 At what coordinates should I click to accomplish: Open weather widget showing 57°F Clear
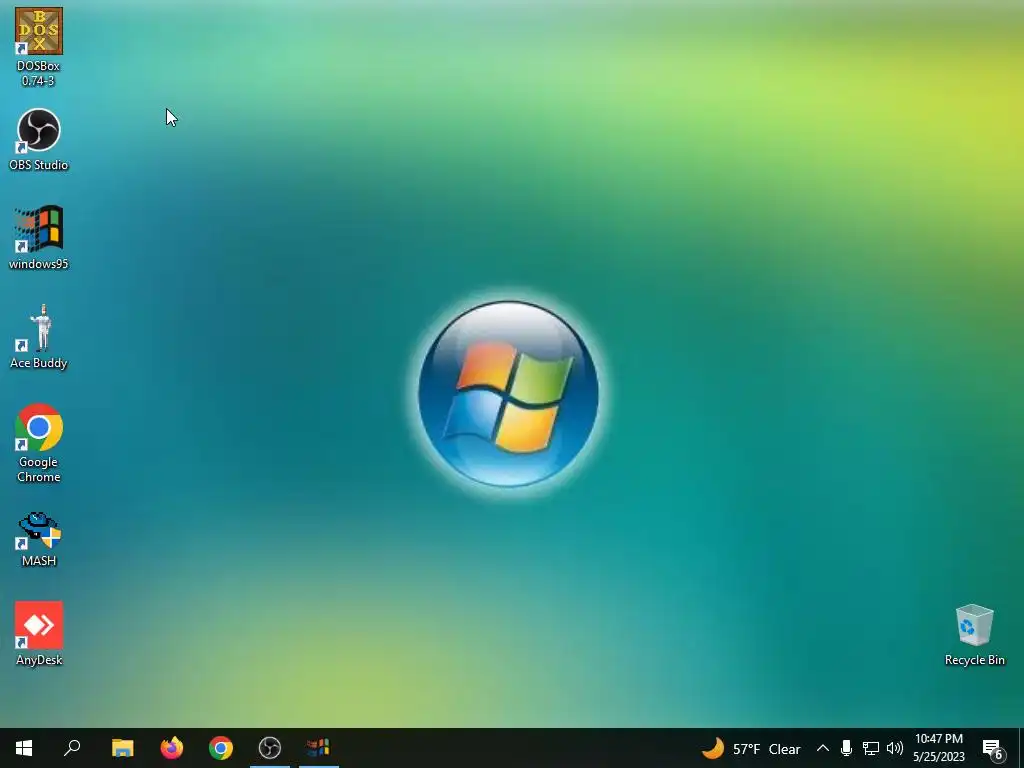pyautogui.click(x=751, y=748)
